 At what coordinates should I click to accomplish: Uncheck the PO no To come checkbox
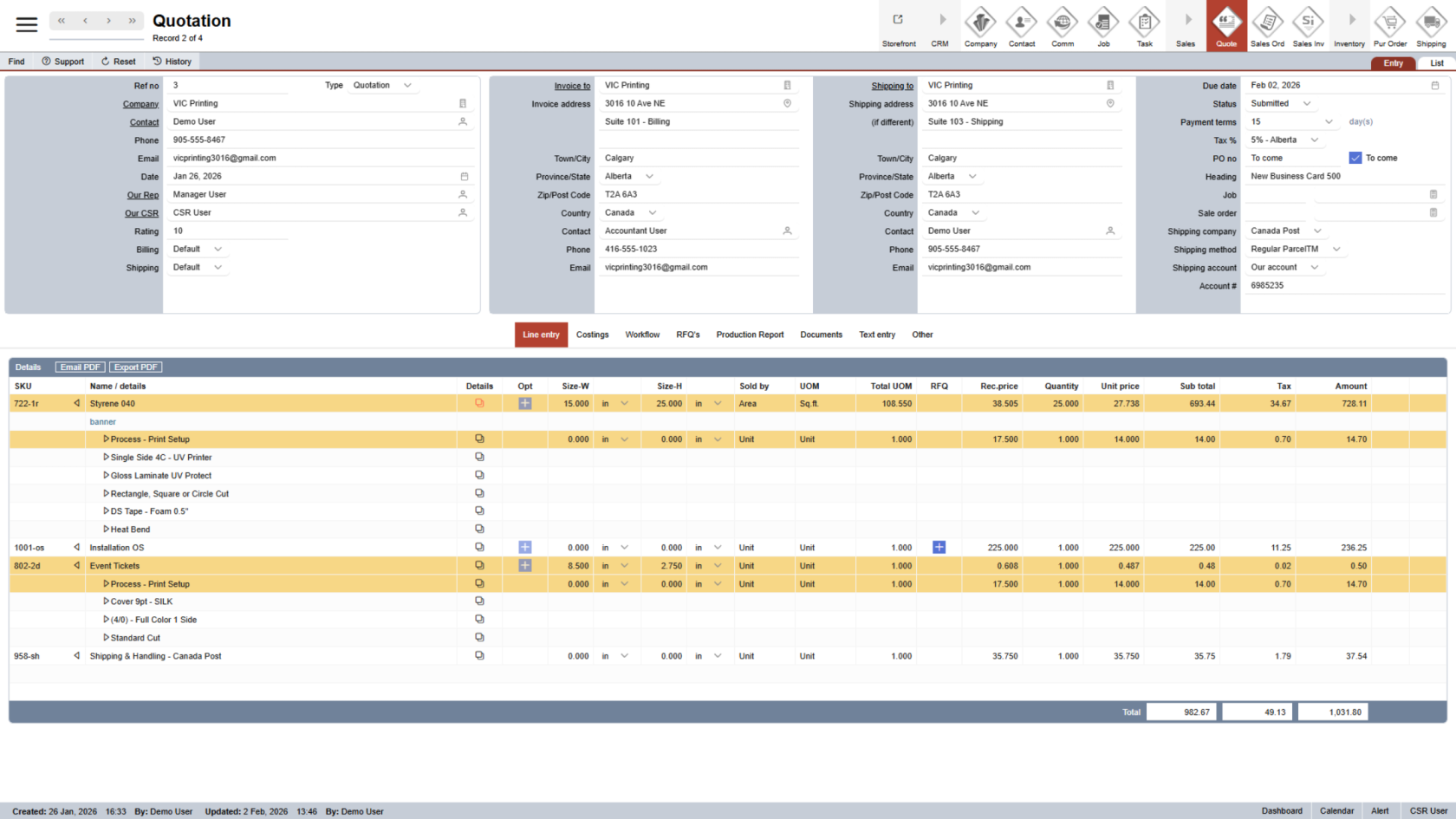[1355, 158]
